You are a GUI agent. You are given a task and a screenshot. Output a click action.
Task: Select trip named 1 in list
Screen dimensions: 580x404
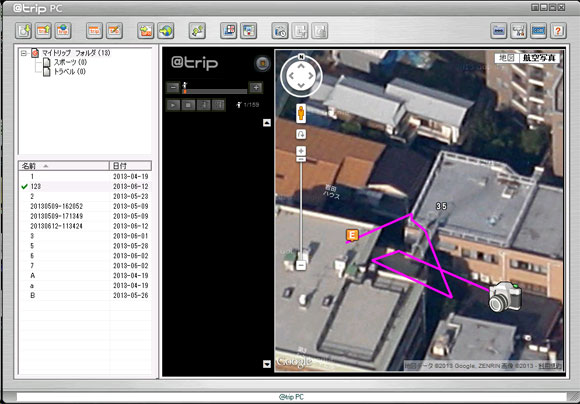(85, 176)
